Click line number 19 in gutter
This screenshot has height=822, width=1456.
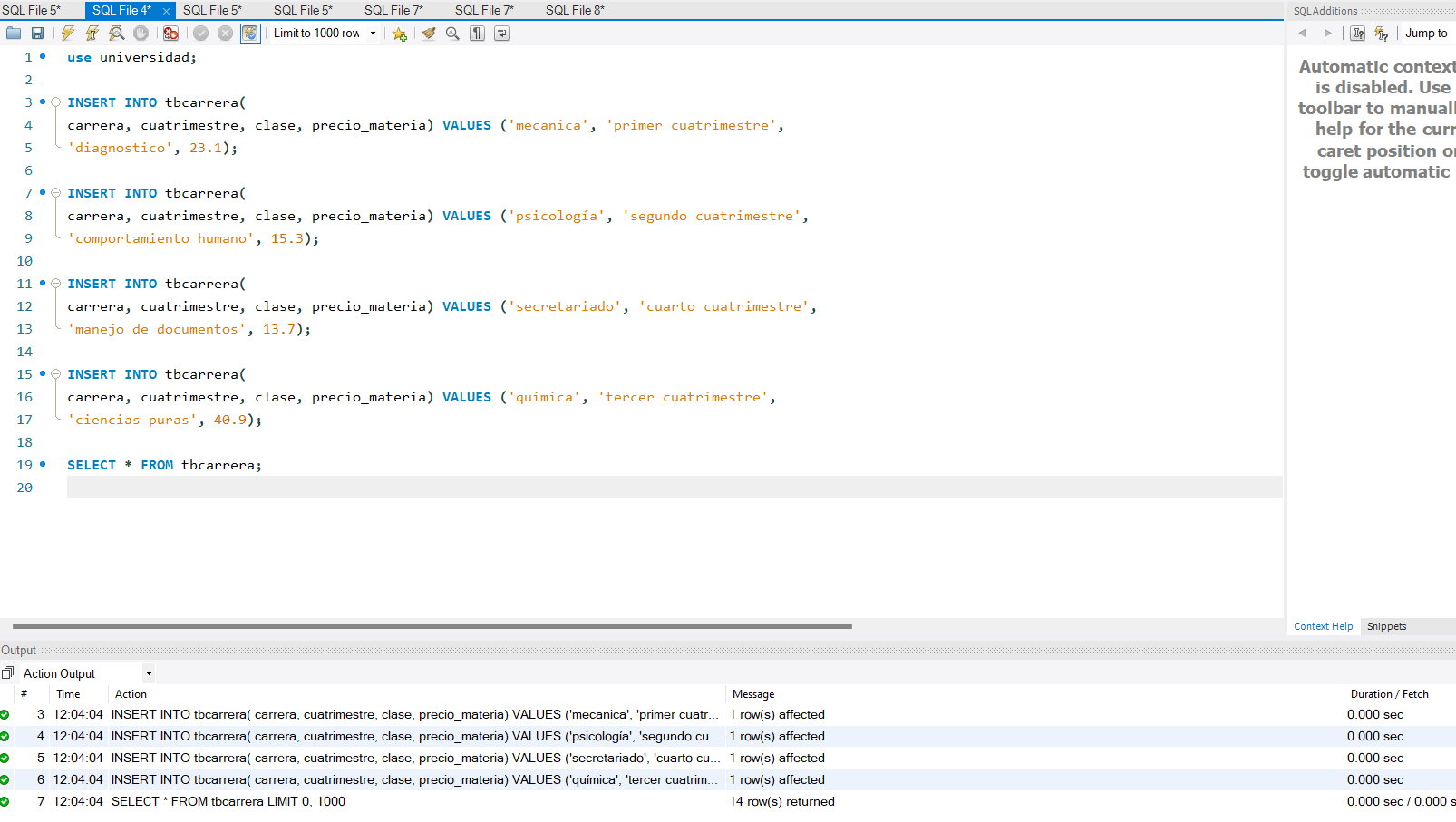(24, 465)
